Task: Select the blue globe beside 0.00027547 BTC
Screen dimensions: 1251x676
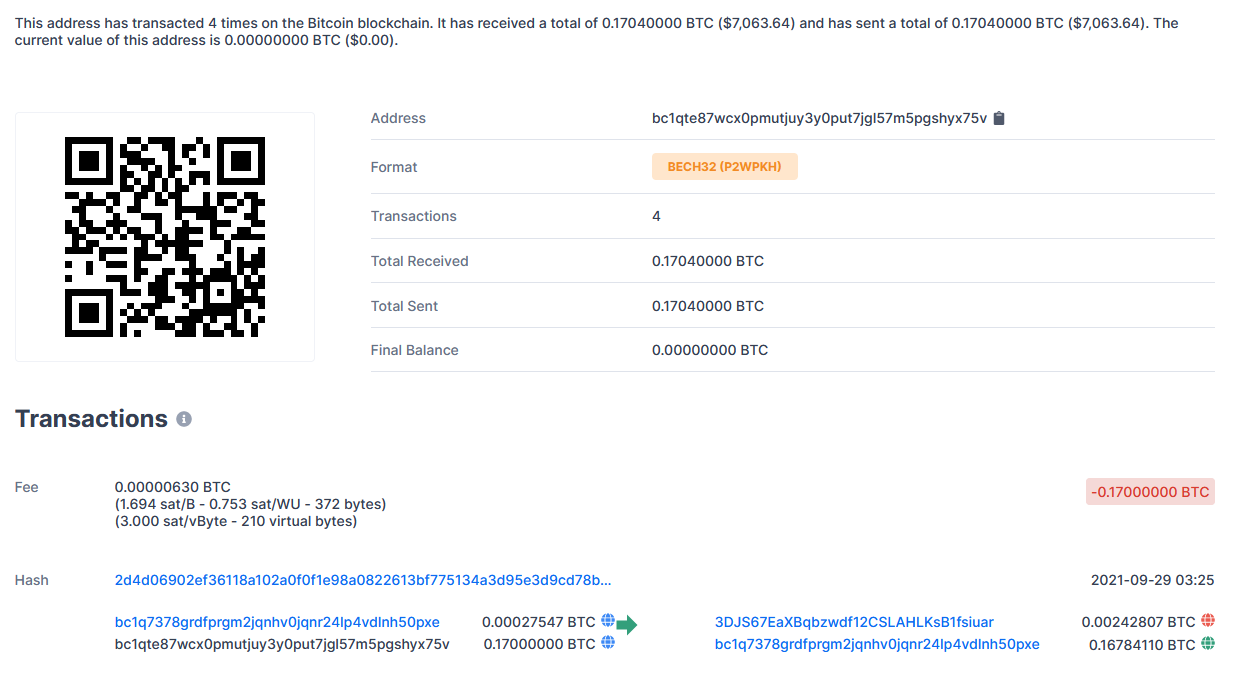Action: coord(607,621)
